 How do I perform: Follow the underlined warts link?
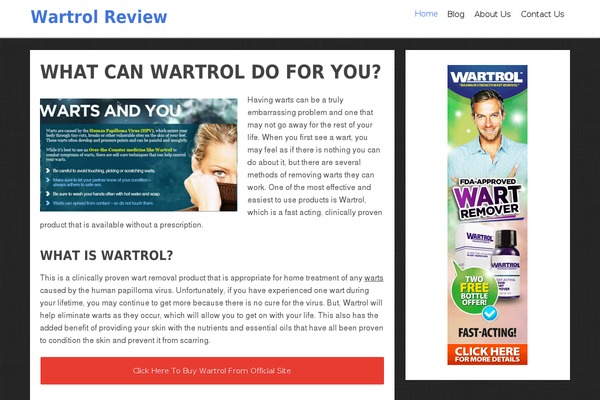pos(374,278)
